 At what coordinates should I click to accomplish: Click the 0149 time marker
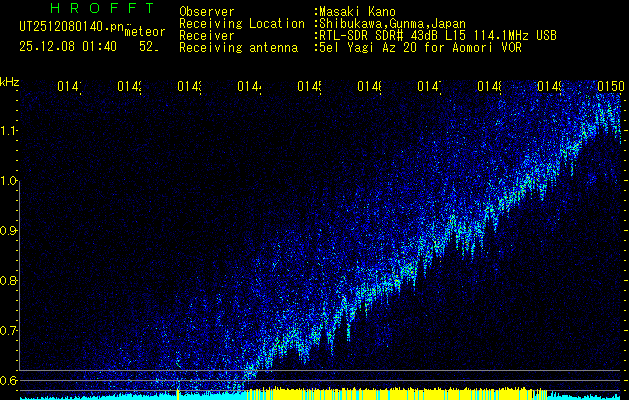[x=549, y=86]
